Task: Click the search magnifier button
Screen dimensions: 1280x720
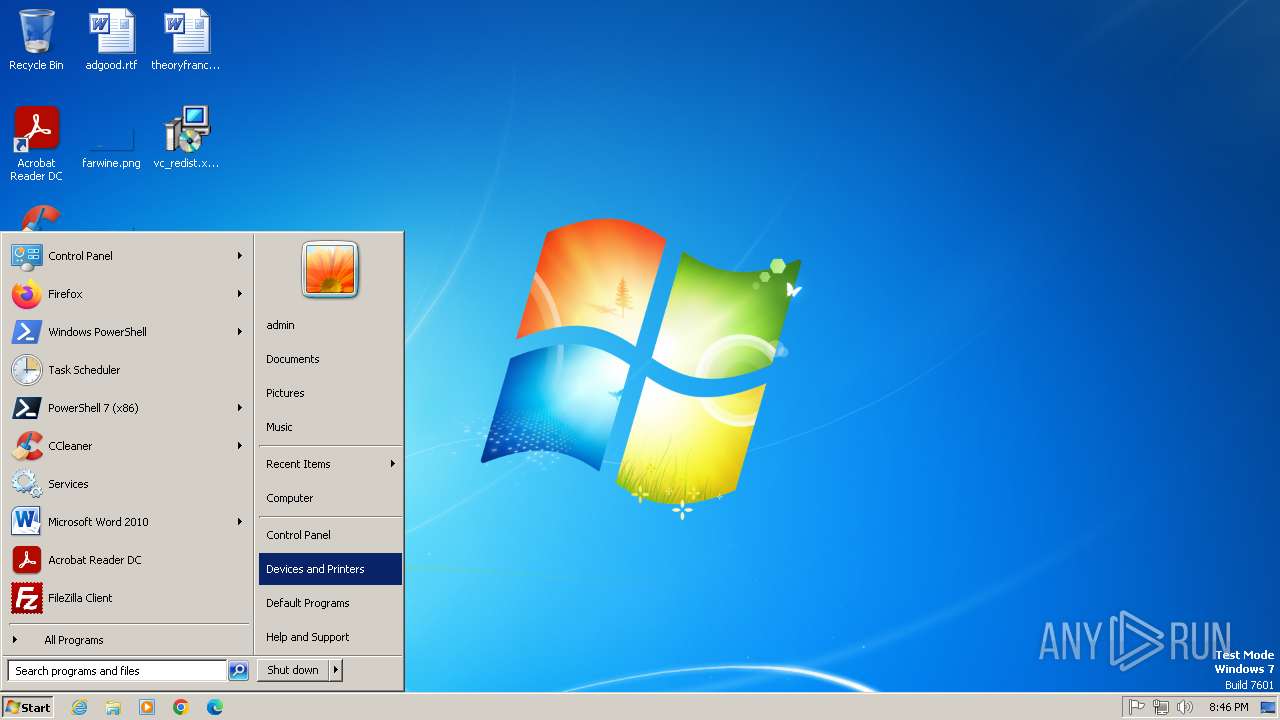Action: (238, 671)
